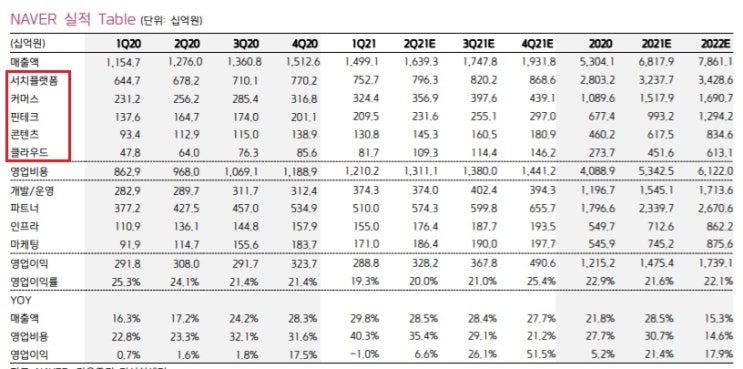Select the 2022E column header
The height and width of the screenshot is (369, 743).
(718, 44)
